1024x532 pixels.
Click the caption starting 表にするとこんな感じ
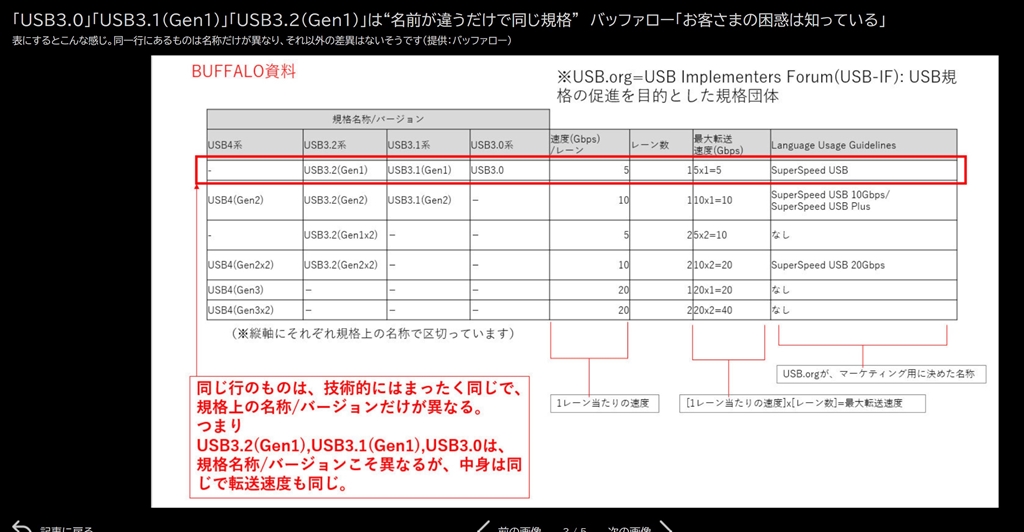point(261,40)
